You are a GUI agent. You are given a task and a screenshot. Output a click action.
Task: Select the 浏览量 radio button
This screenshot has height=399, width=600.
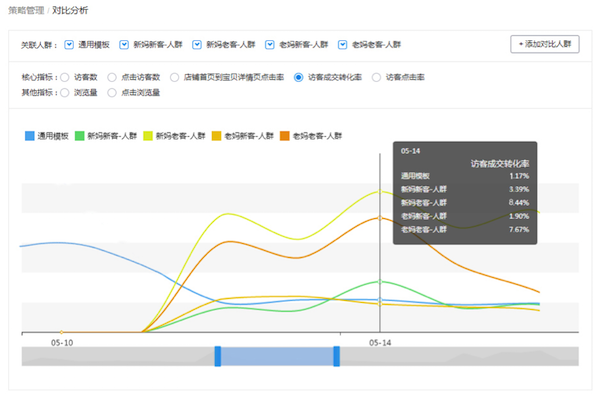(x=65, y=93)
